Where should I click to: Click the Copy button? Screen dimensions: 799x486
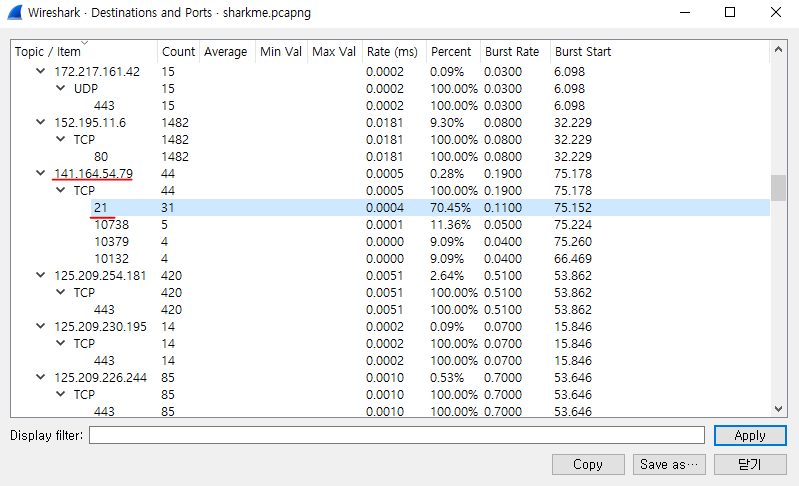[x=588, y=465]
